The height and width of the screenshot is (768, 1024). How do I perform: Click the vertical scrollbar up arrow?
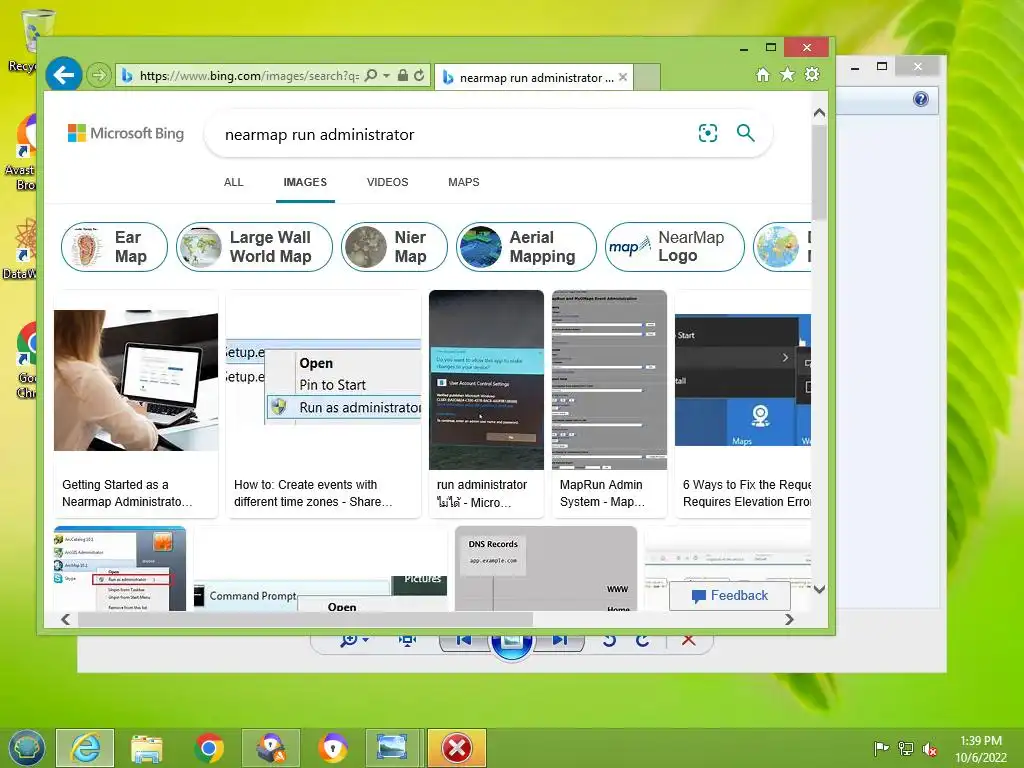pyautogui.click(x=820, y=113)
